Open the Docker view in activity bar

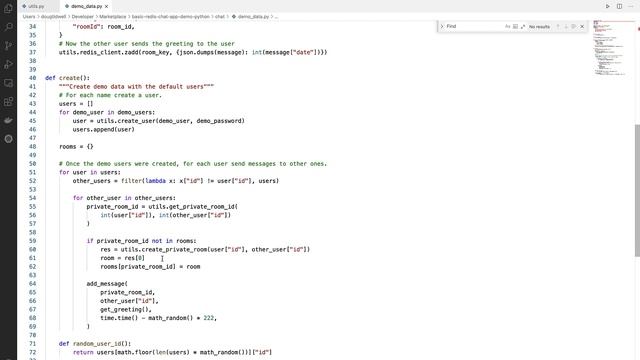[8, 120]
